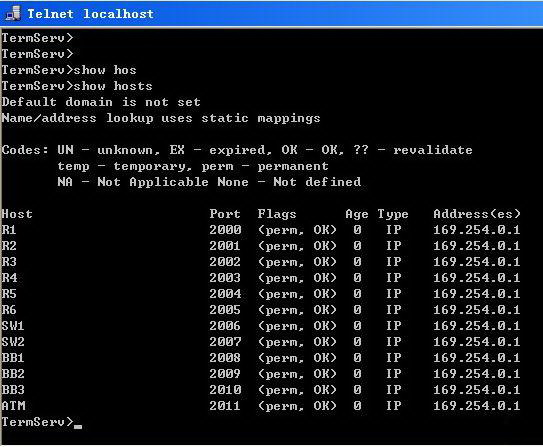Click the last TermServ> prompt cursor

[x=78, y=427]
